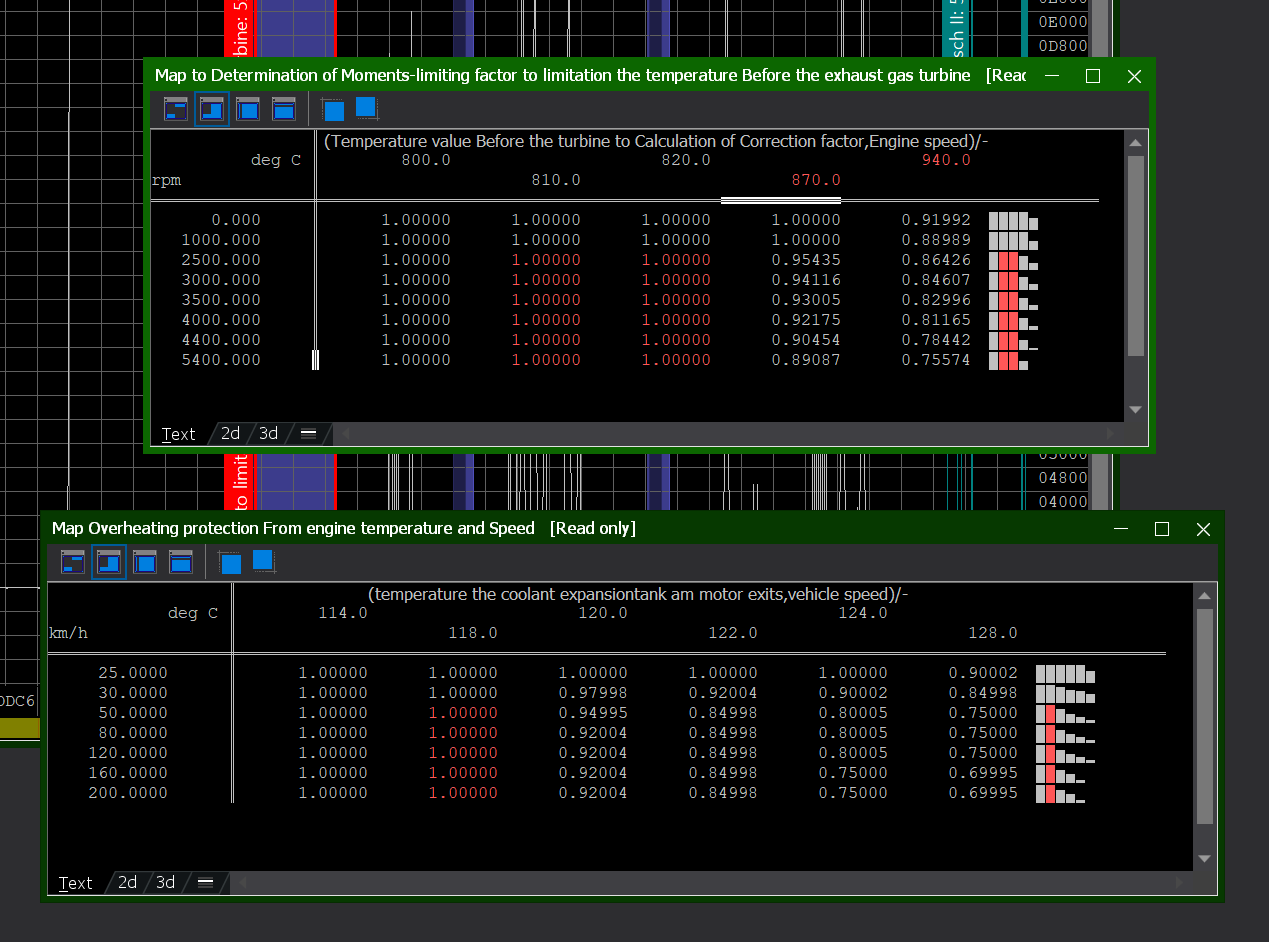This screenshot has width=1269, height=942.
Task: Select cell value 0.78442 in the 4400.000 rpm row
Action: pos(936,340)
